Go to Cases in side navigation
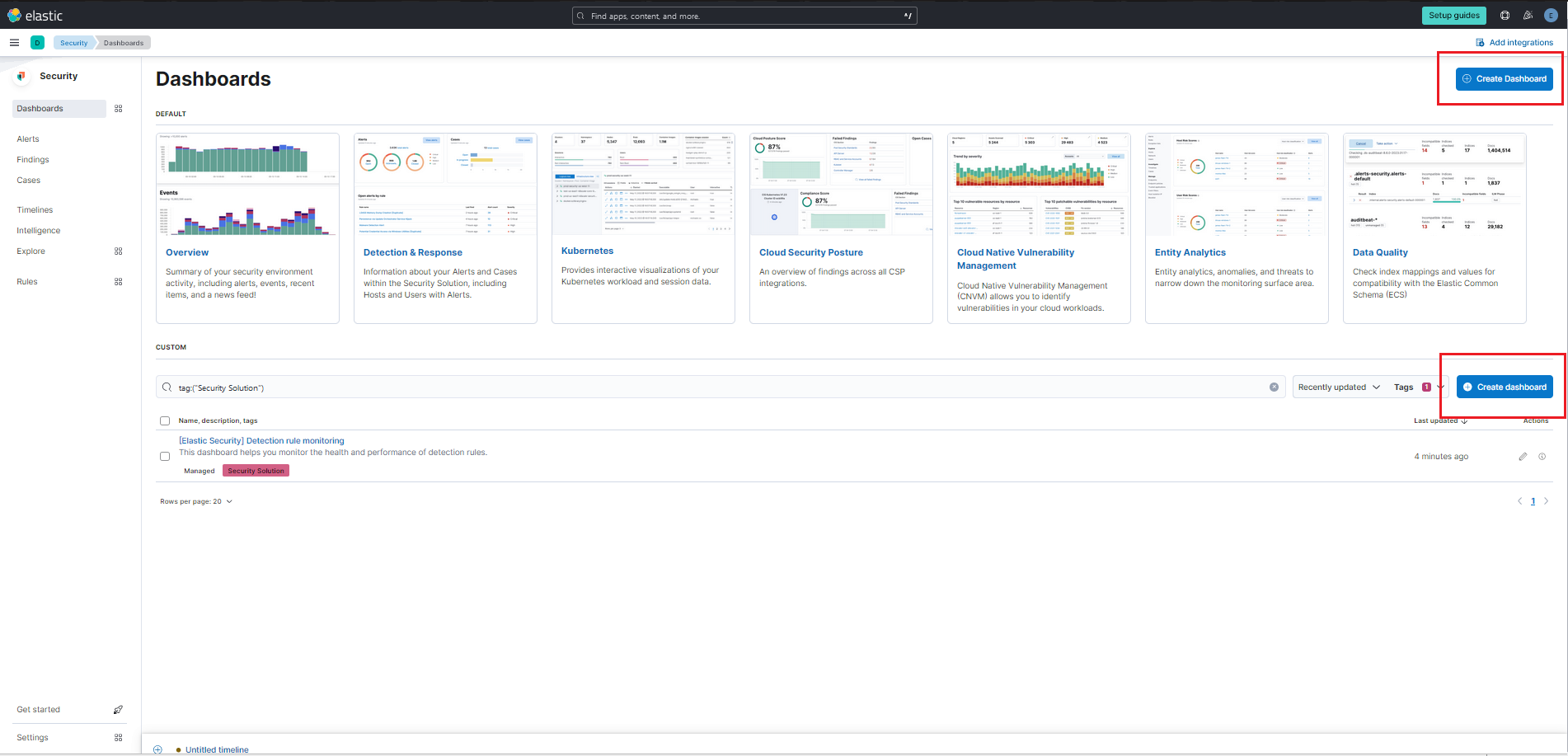Screen dimensions: 1568x756 click(28, 181)
